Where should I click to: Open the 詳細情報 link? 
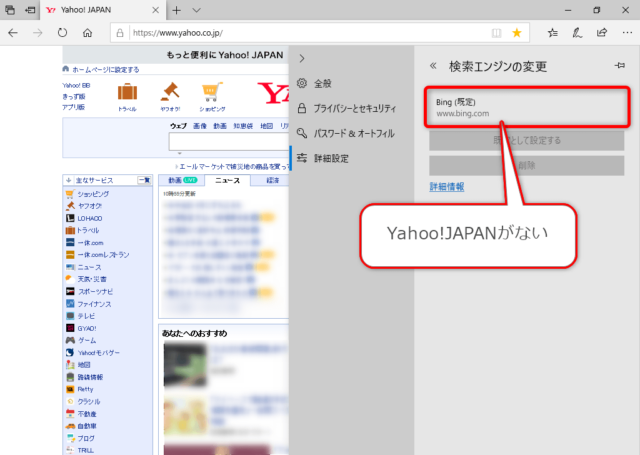(x=447, y=187)
